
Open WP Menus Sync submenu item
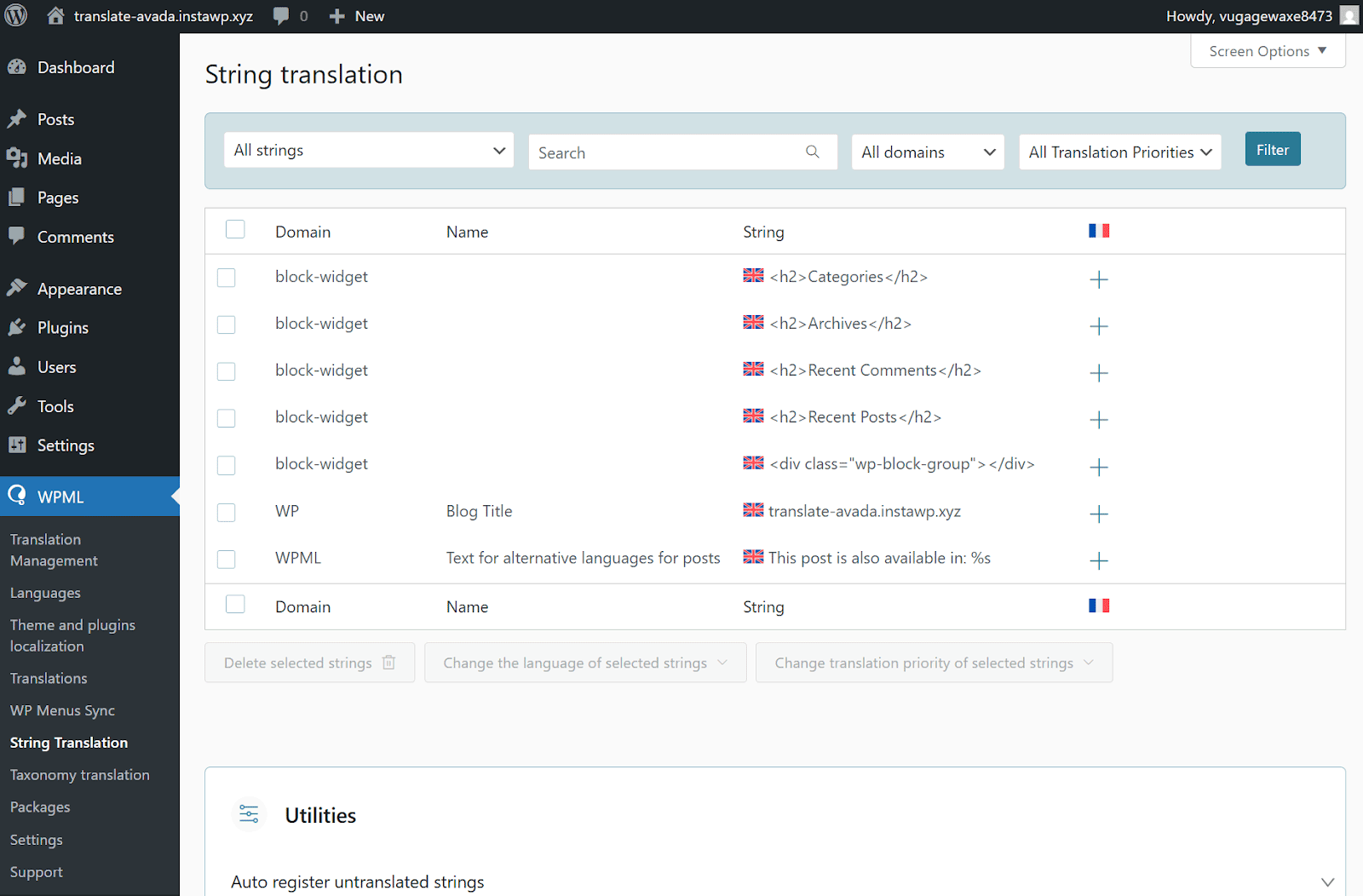(x=62, y=710)
